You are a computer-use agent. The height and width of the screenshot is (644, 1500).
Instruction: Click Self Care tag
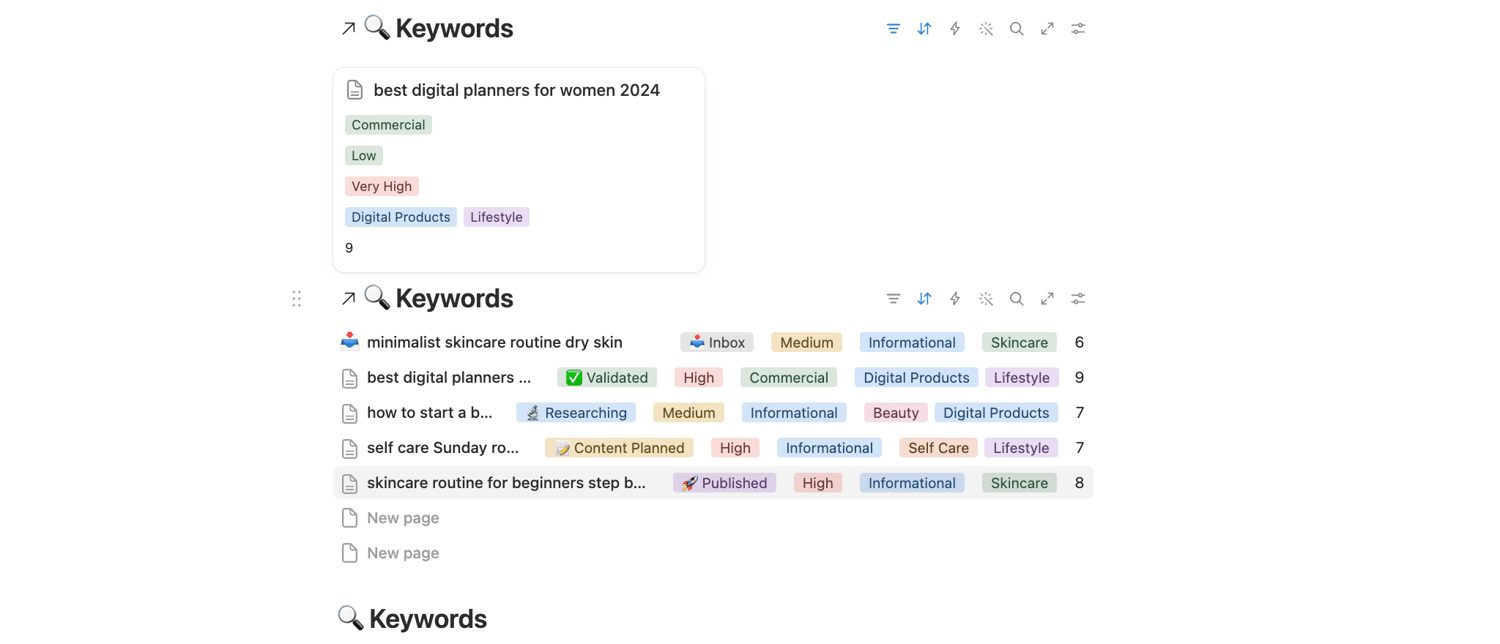[938, 448]
